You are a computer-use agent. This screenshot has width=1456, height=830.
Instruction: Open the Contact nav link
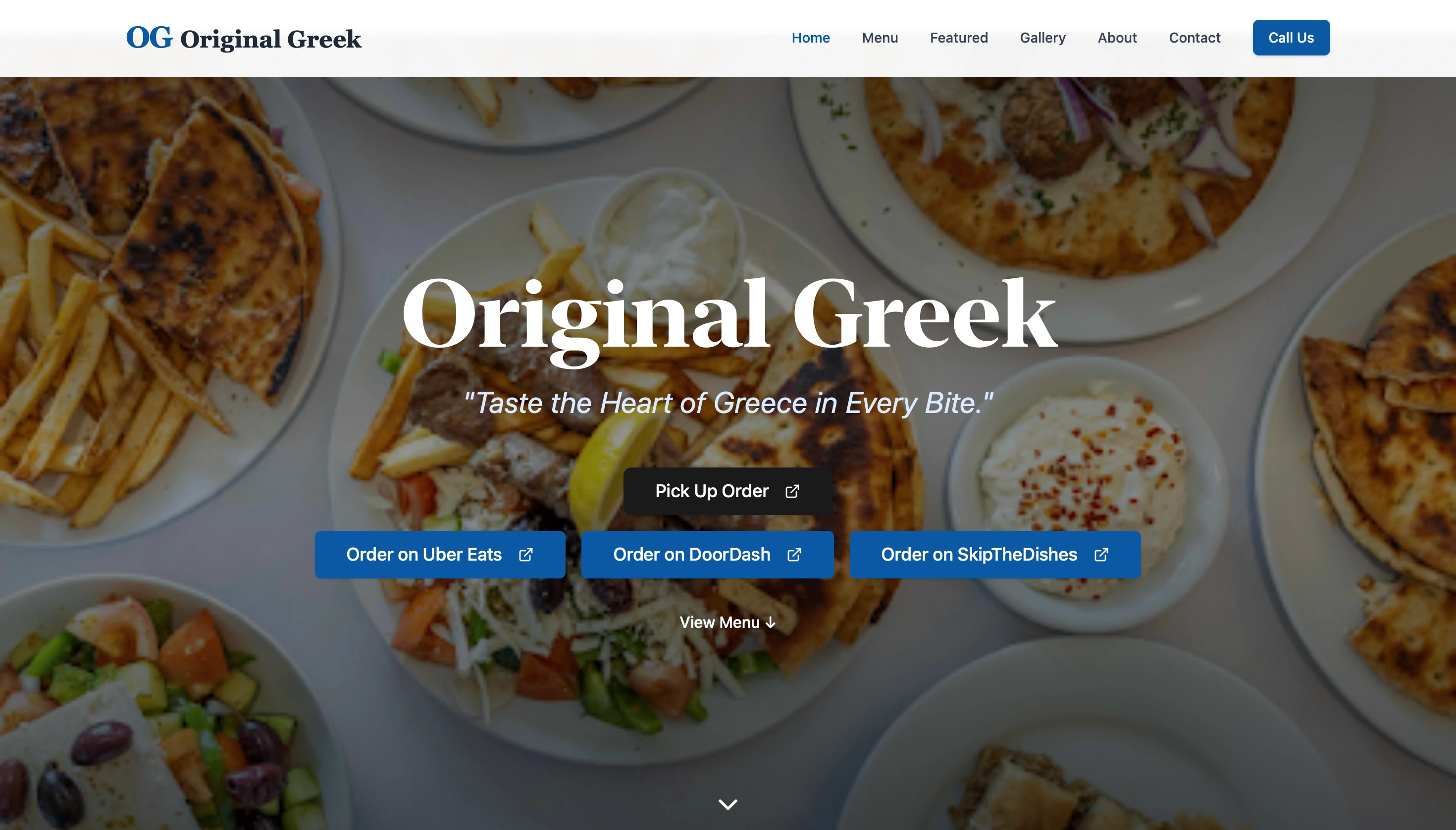pyautogui.click(x=1195, y=38)
